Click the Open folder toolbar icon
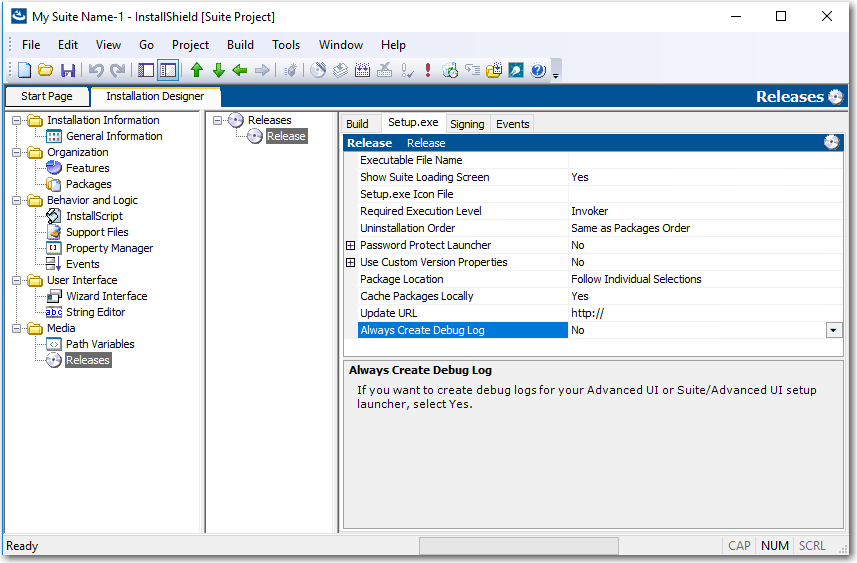The height and width of the screenshot is (563, 857). click(46, 70)
